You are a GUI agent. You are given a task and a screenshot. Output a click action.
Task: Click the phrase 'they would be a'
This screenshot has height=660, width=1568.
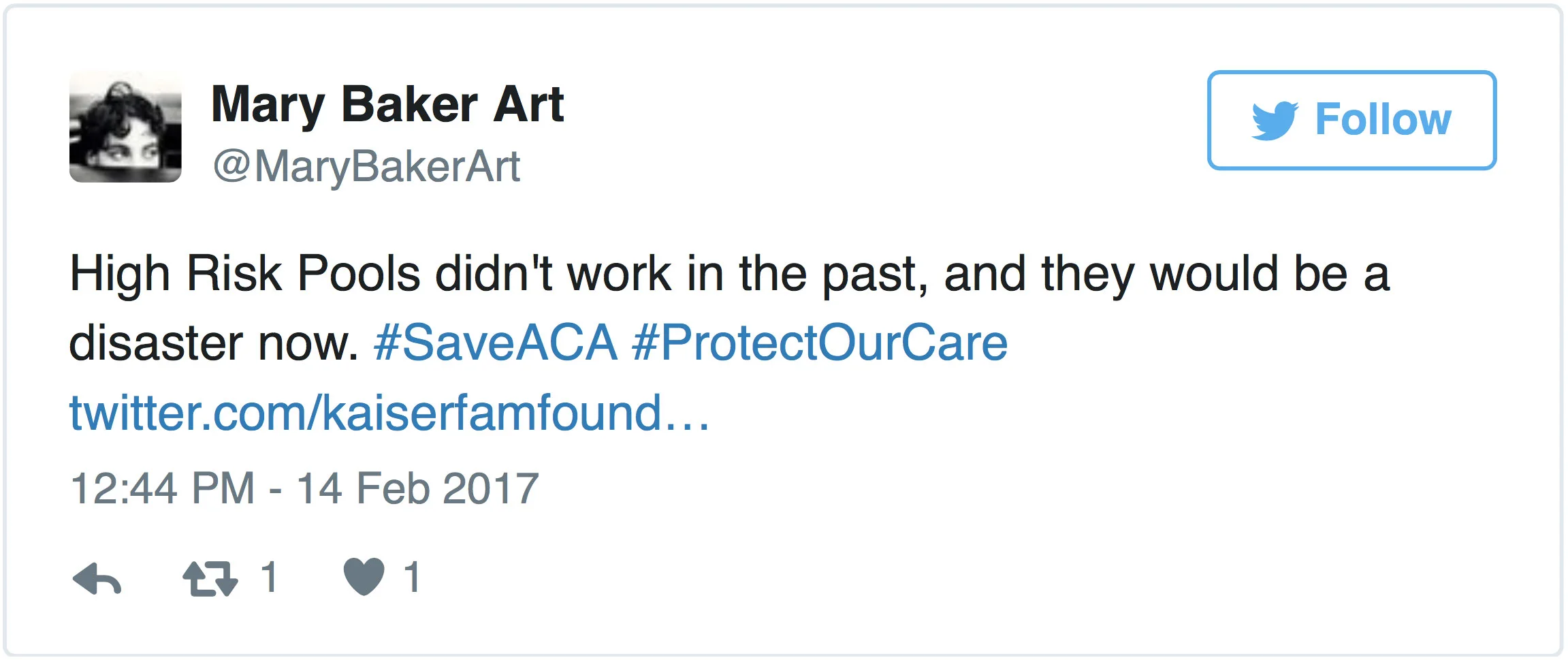[x=1215, y=274]
